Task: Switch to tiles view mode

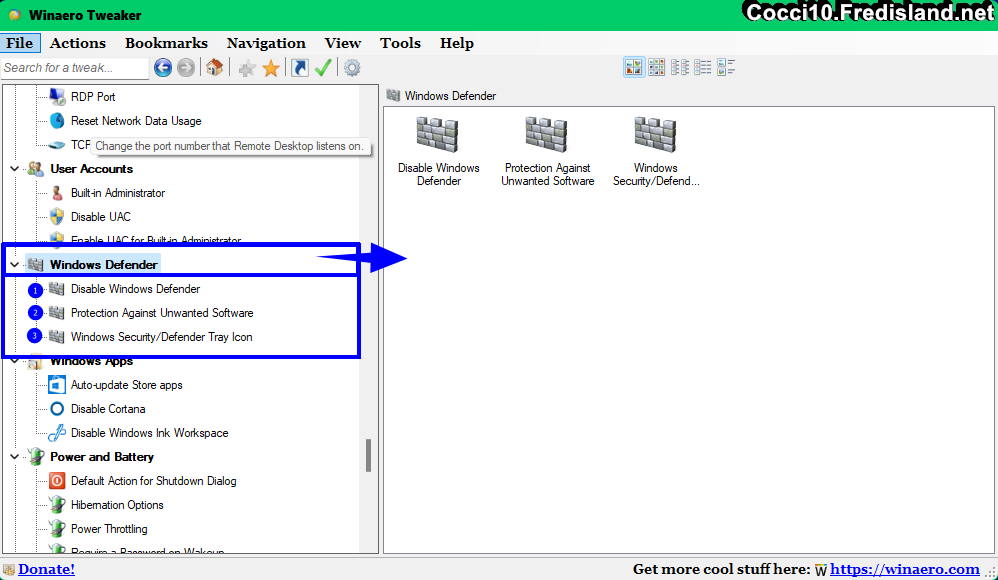Action: 726,67
